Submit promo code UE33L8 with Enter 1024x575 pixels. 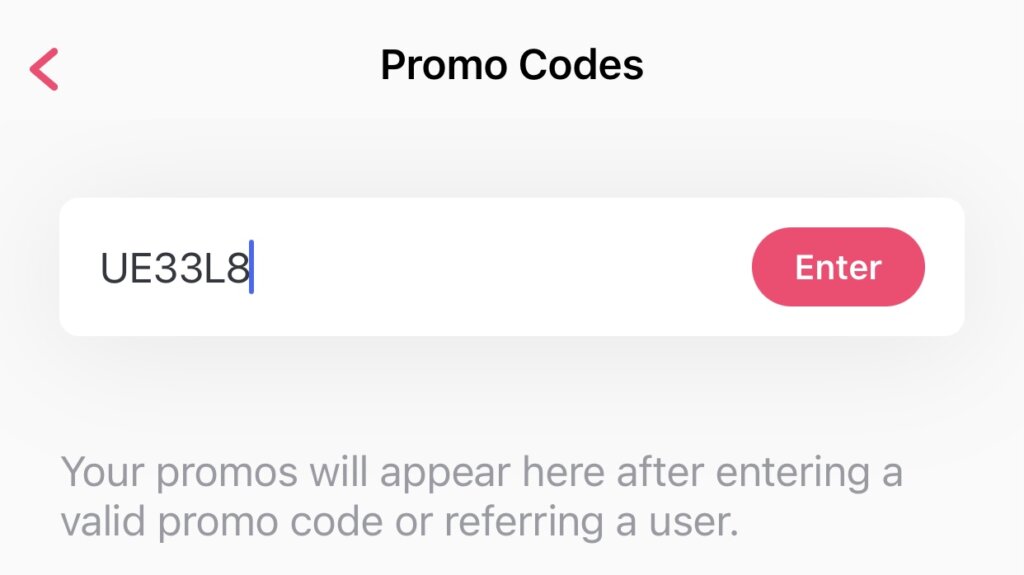tap(838, 267)
